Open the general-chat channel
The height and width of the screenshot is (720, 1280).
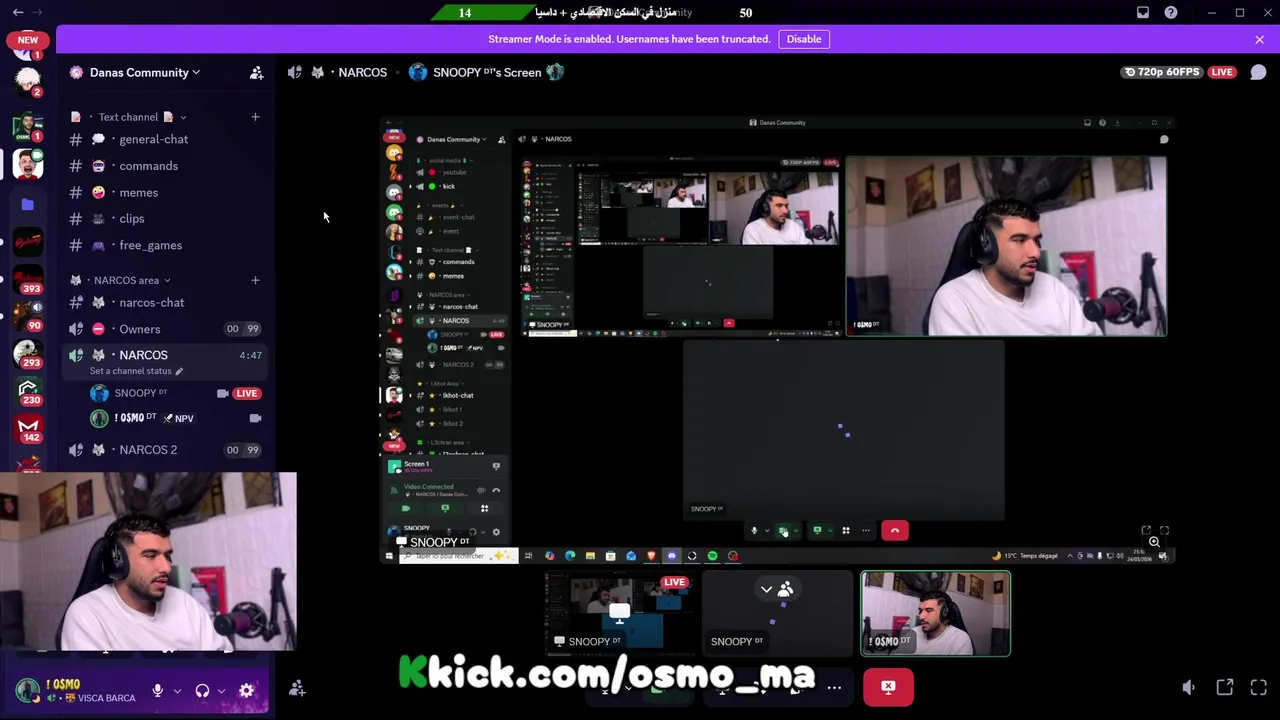153,139
